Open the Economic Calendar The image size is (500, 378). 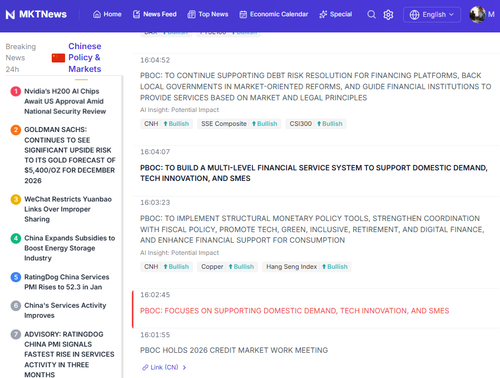[x=274, y=14]
